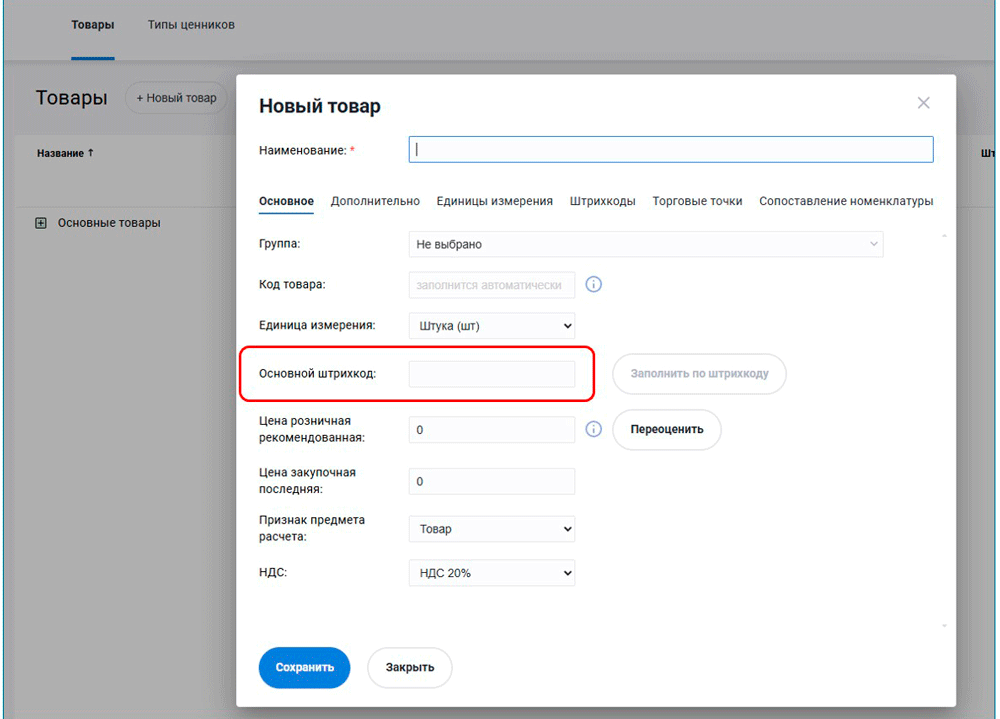Close the Новый товар dialog with X
The height and width of the screenshot is (719, 1000).
pyautogui.click(x=923, y=103)
